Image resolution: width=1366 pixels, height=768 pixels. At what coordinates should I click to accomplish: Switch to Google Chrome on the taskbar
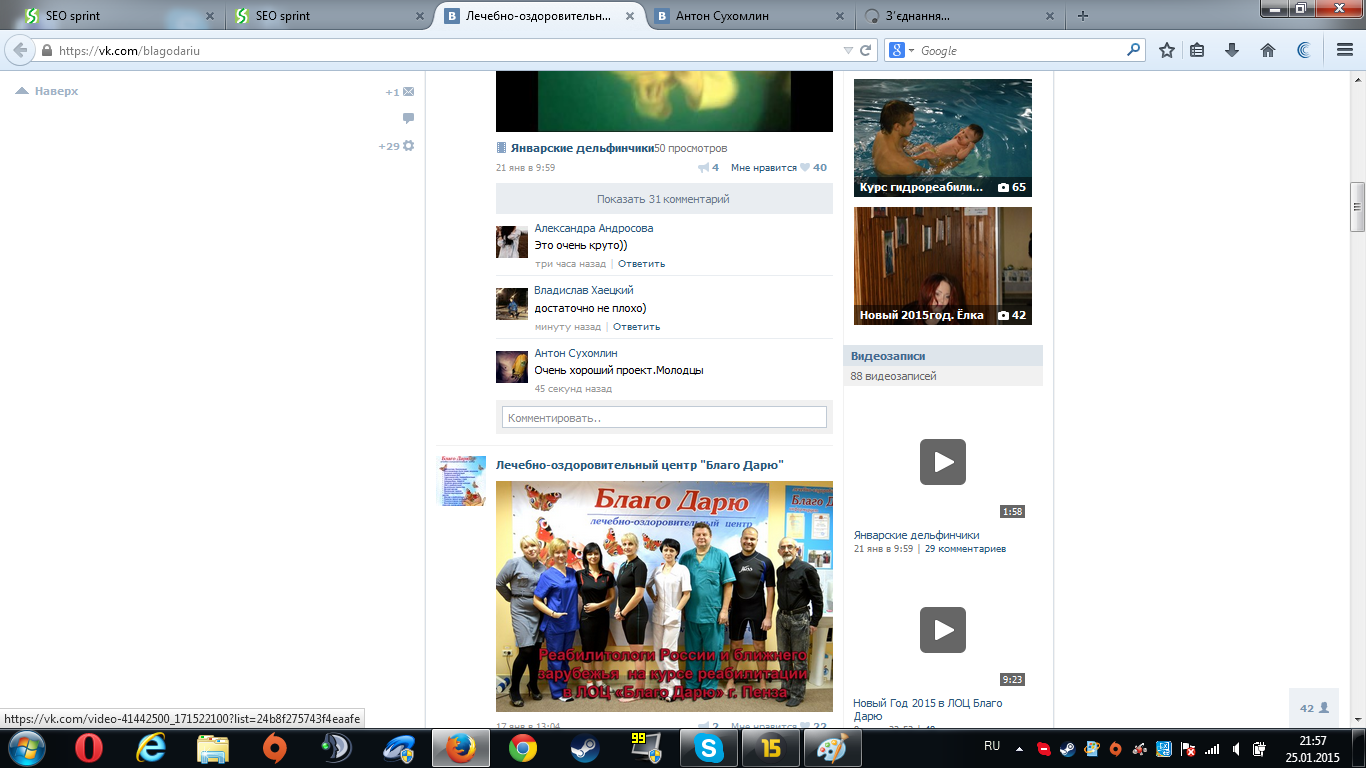pyautogui.click(x=522, y=748)
